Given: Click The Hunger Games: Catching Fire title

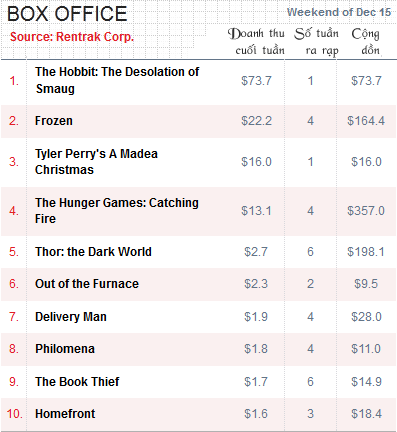Looking at the screenshot, I should [x=117, y=211].
